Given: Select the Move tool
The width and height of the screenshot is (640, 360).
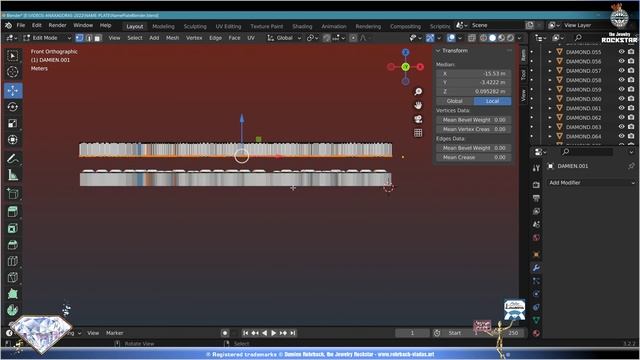Looking at the screenshot, I should [x=13, y=90].
